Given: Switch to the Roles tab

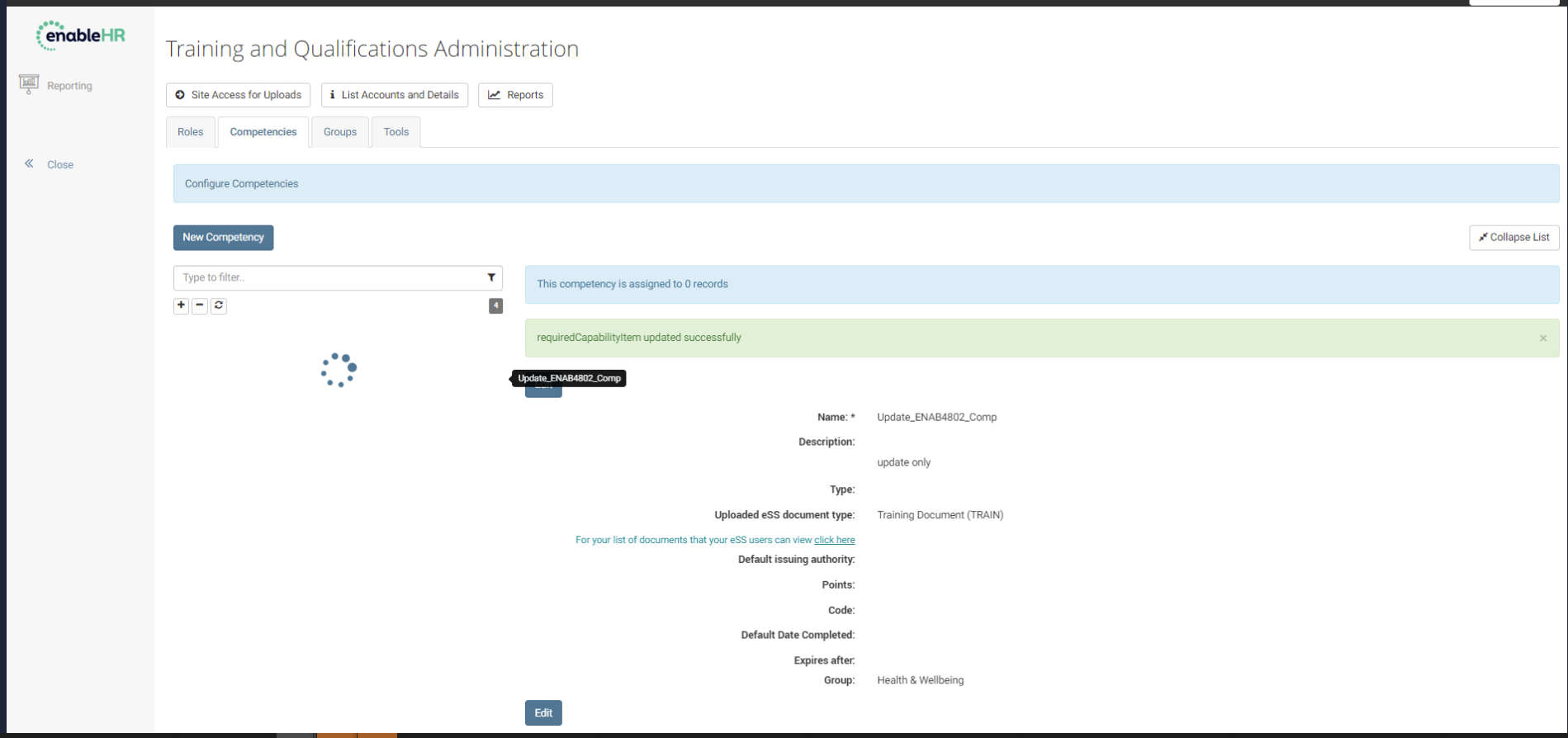Looking at the screenshot, I should [190, 132].
